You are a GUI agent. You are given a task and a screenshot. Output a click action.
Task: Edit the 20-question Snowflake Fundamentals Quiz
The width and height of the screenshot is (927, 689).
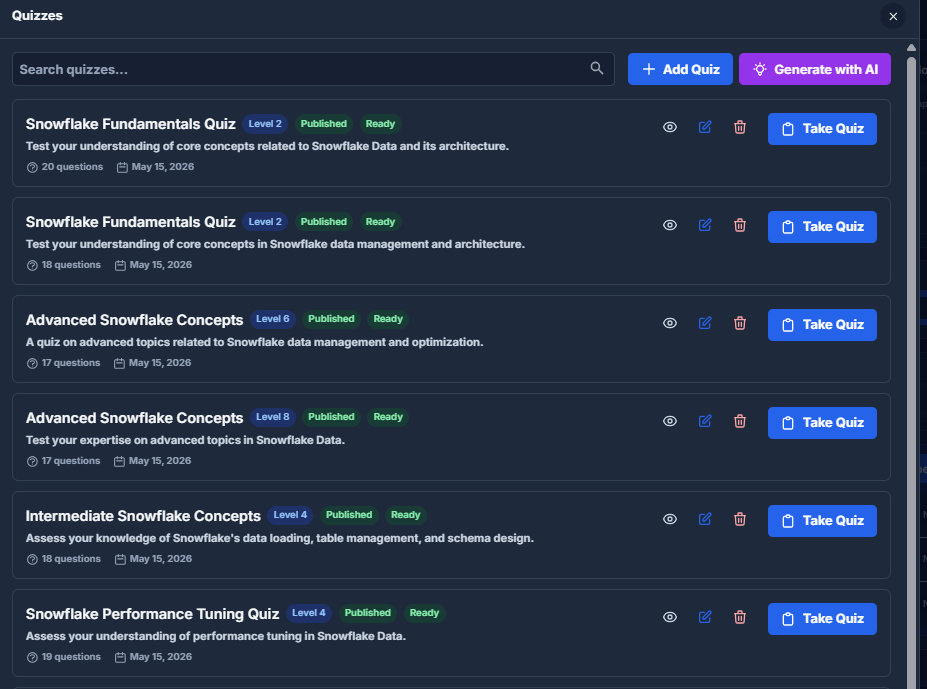click(705, 127)
